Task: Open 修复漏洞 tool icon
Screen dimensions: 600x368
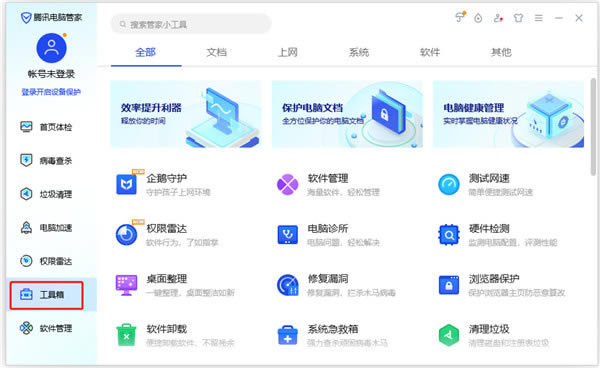Action: point(287,285)
